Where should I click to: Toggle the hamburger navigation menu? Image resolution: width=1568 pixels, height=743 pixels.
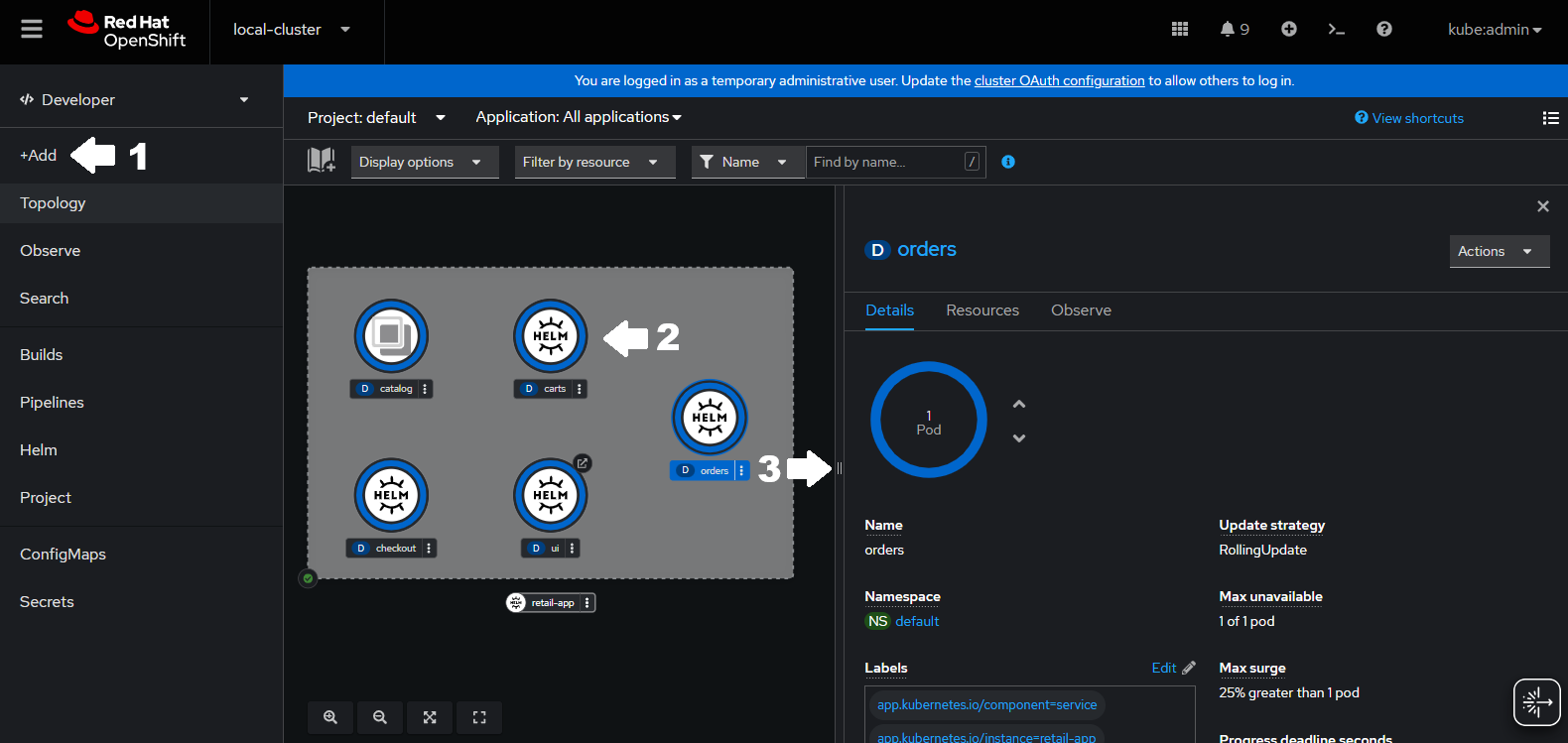(32, 30)
